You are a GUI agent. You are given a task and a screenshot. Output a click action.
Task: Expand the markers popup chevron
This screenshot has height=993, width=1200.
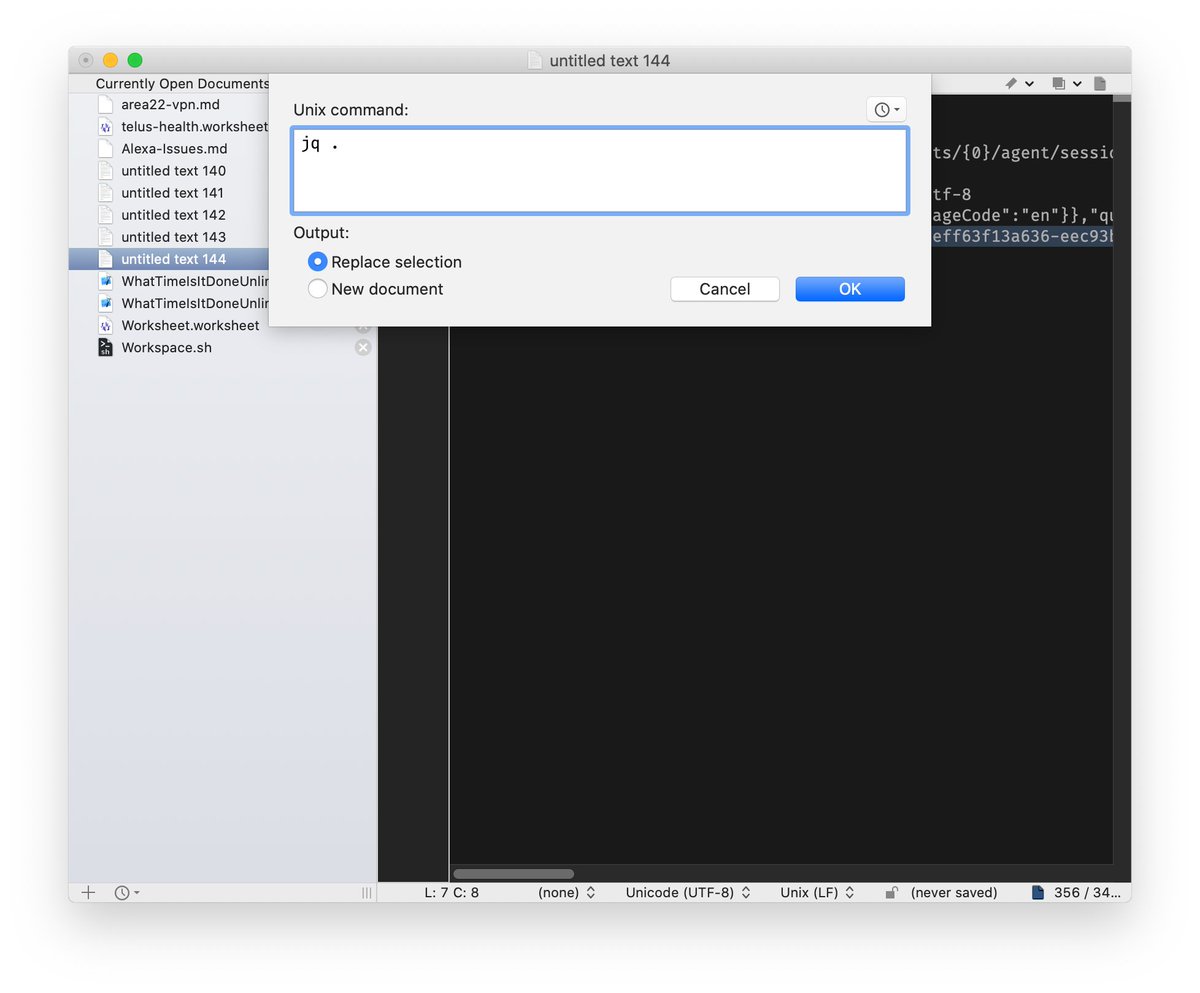(1030, 84)
